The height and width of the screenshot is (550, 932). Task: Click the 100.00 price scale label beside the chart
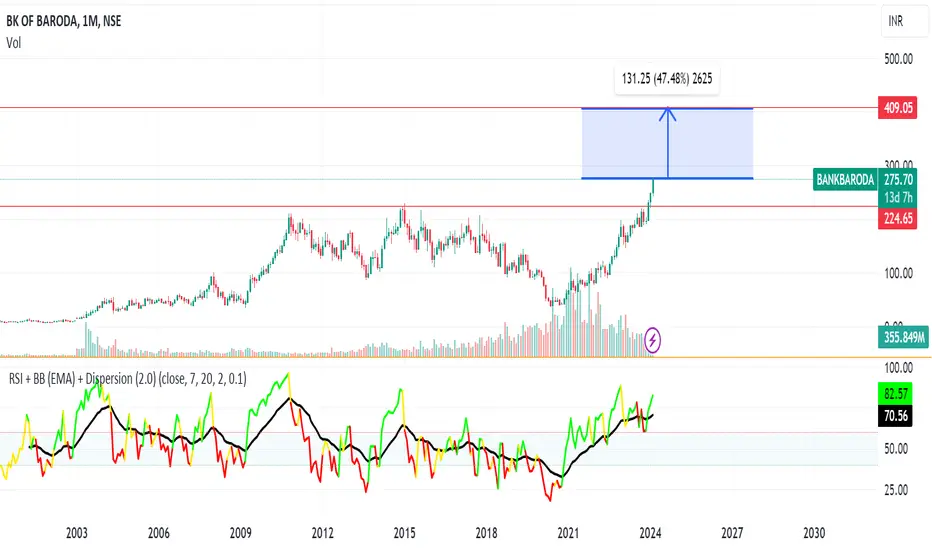click(x=898, y=274)
